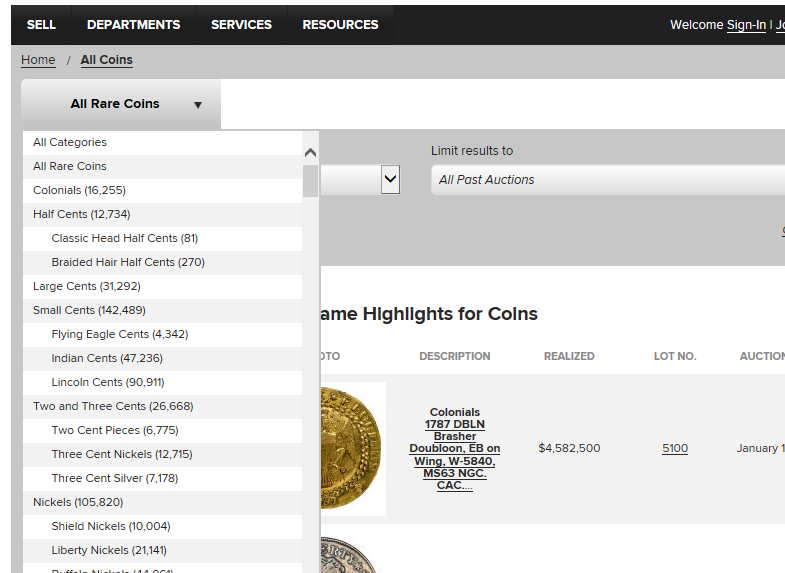
Task: View the Brasher Doubloon gold coin photo
Action: pyautogui.click(x=353, y=448)
